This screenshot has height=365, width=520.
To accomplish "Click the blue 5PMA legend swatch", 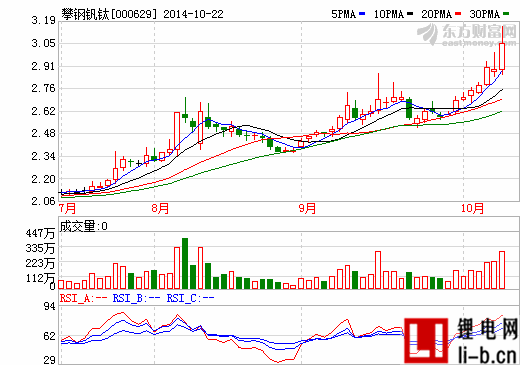I will [362, 14].
